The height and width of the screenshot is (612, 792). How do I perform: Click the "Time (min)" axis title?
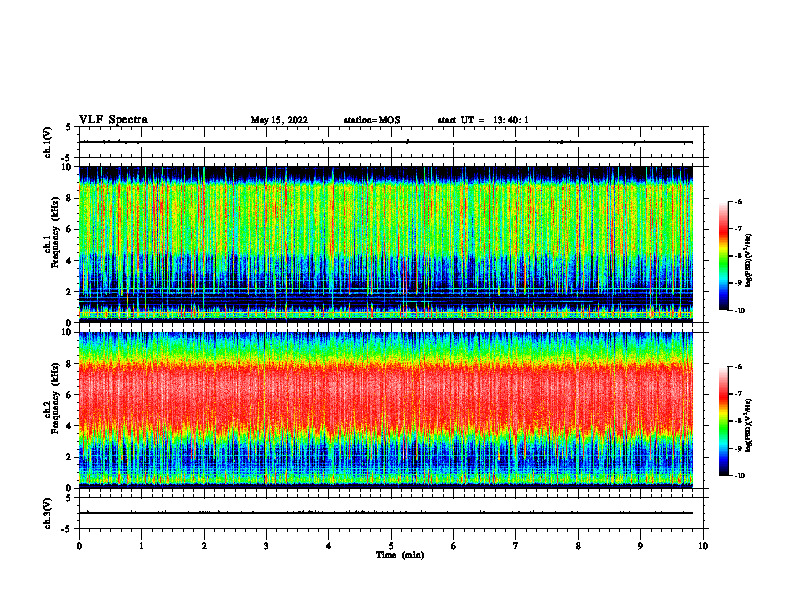400,555
